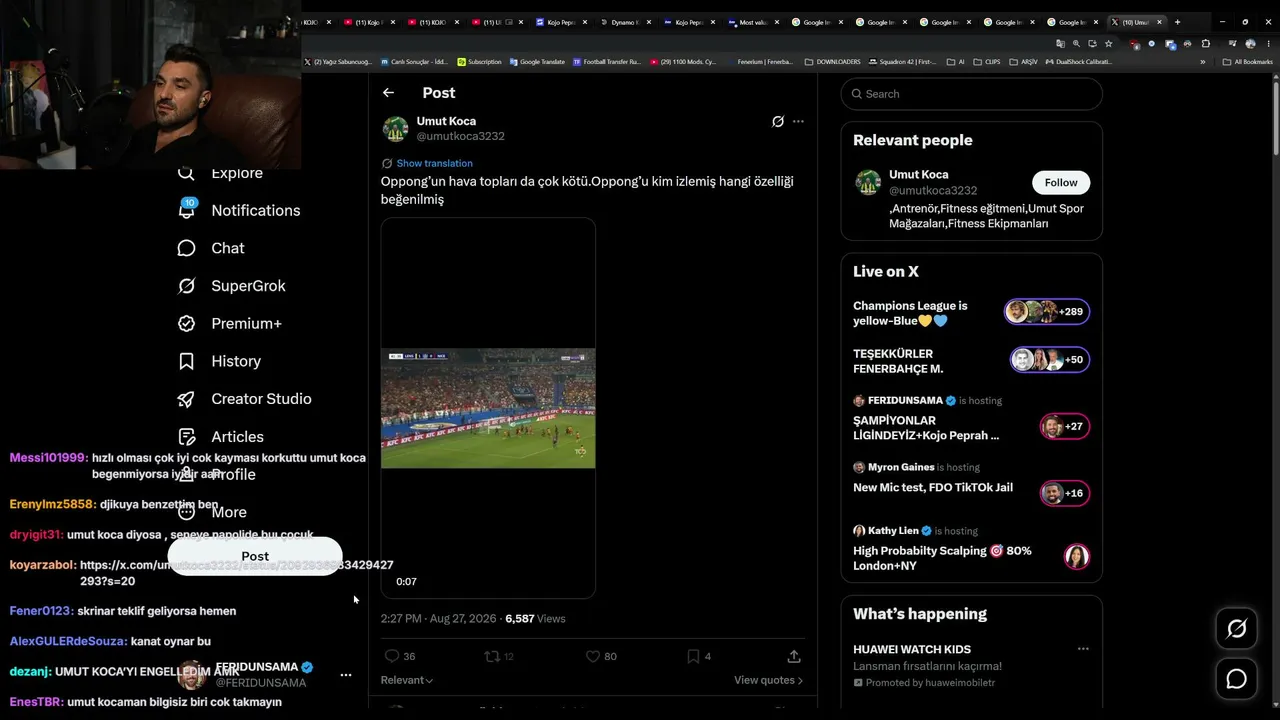The image size is (1280, 720).
Task: Open View quotes link
Action: tap(768, 680)
